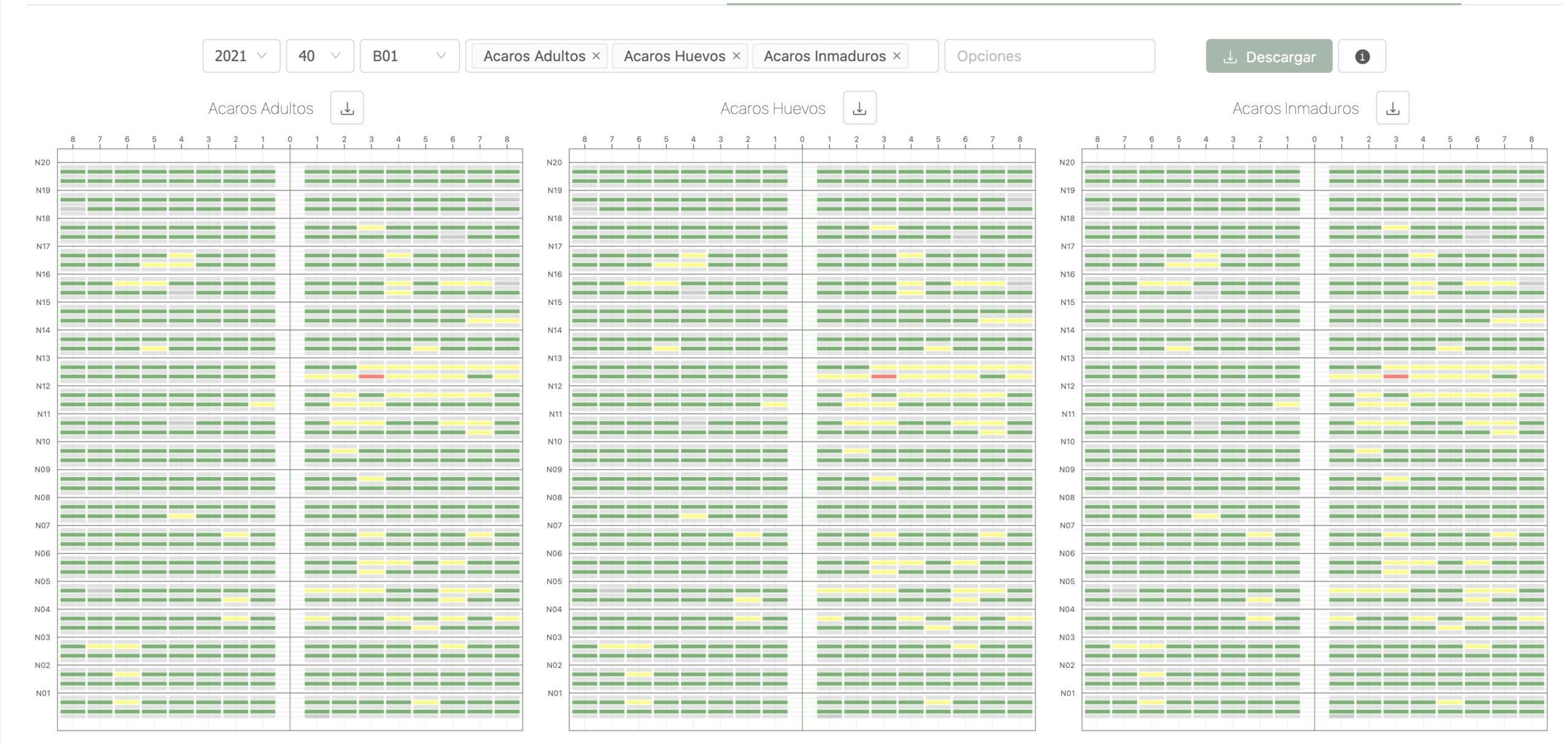Click red cell in Acaros Adultos heatmap
The height and width of the screenshot is (744, 1568).
(371, 377)
